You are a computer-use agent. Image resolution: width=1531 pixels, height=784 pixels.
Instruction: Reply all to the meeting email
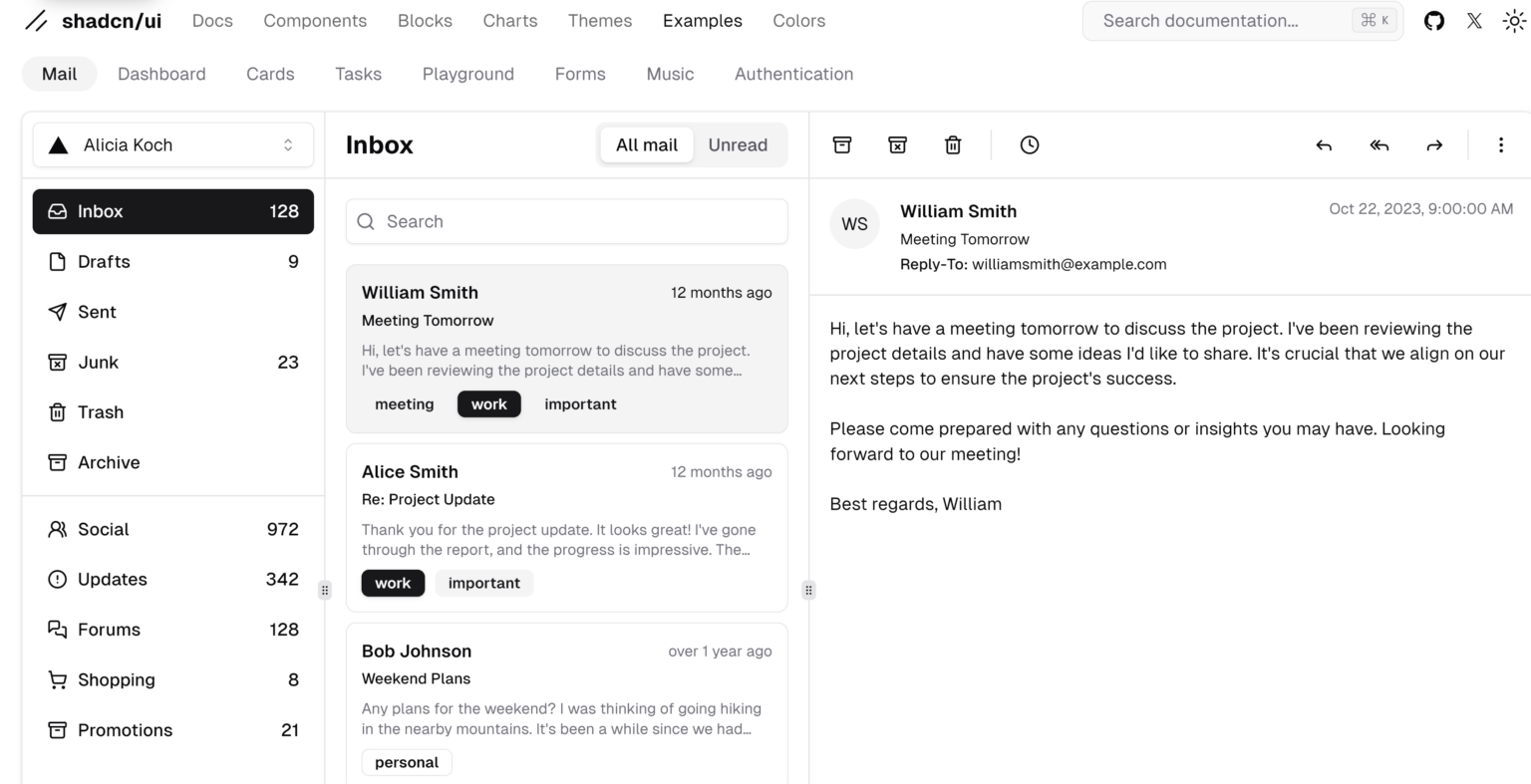tap(1378, 144)
